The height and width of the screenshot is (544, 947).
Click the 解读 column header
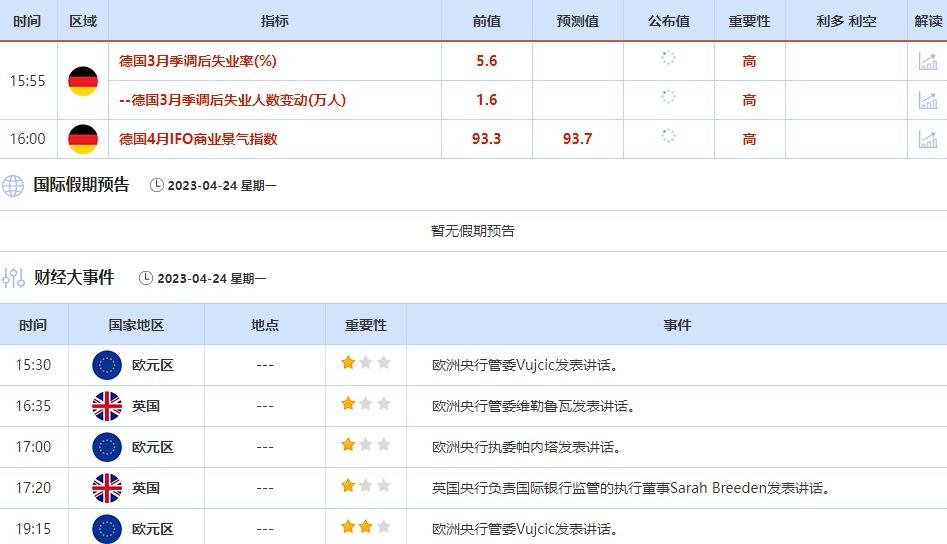coord(927,21)
